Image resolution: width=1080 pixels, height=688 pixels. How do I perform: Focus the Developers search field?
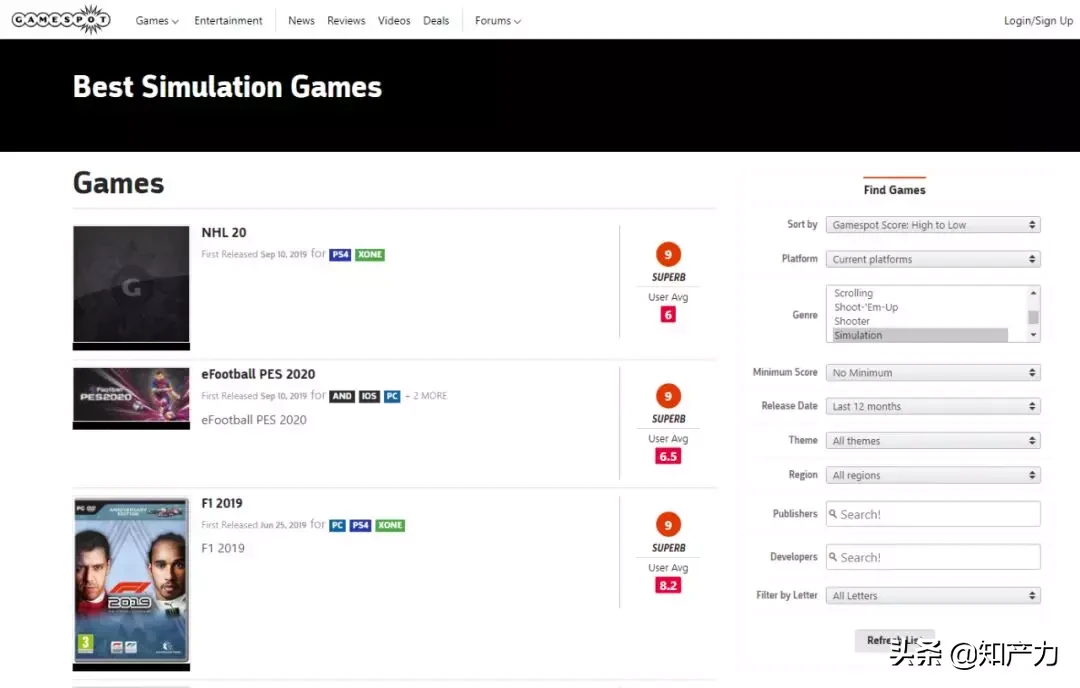(933, 557)
